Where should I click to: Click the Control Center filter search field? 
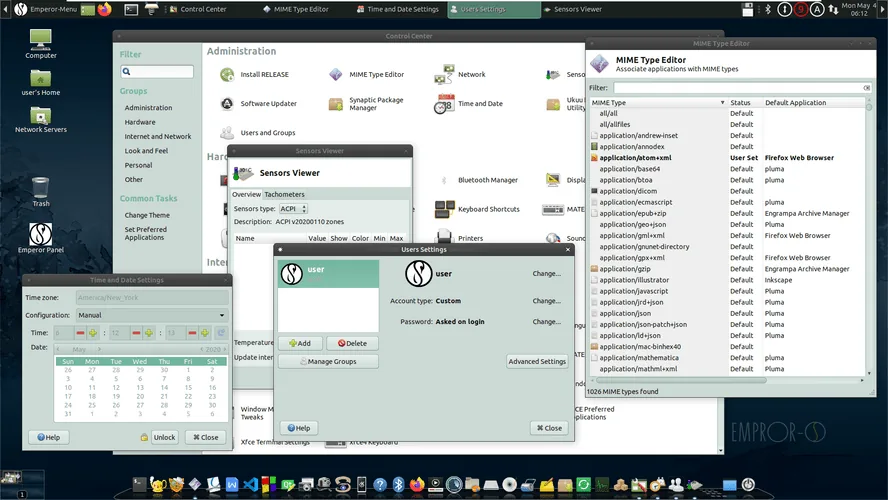(x=157, y=71)
